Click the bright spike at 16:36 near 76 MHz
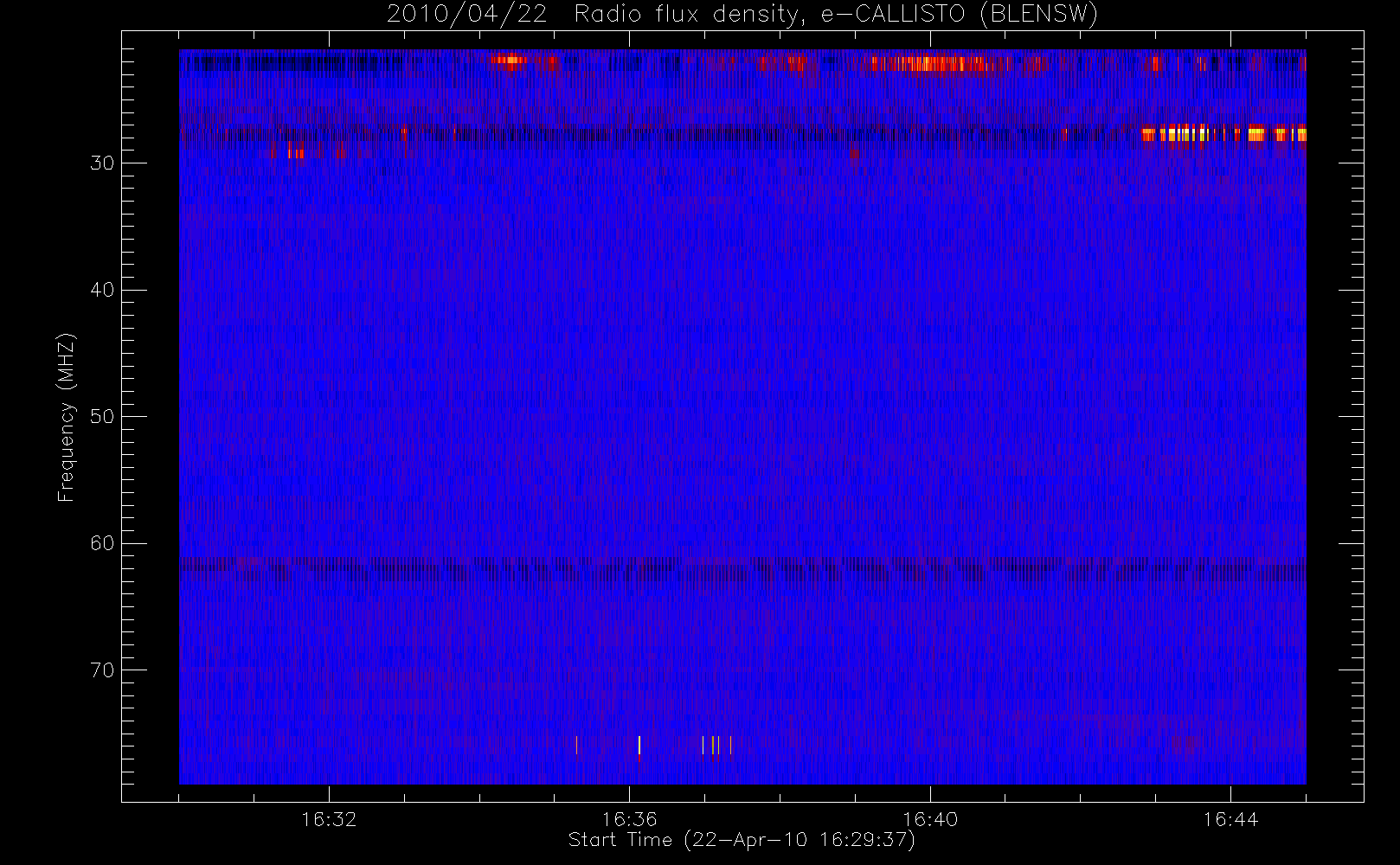 639,745
